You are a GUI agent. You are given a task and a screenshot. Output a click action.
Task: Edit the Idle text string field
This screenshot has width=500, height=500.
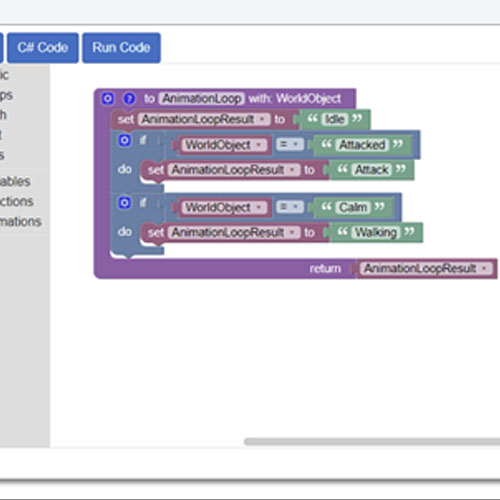pos(334,119)
